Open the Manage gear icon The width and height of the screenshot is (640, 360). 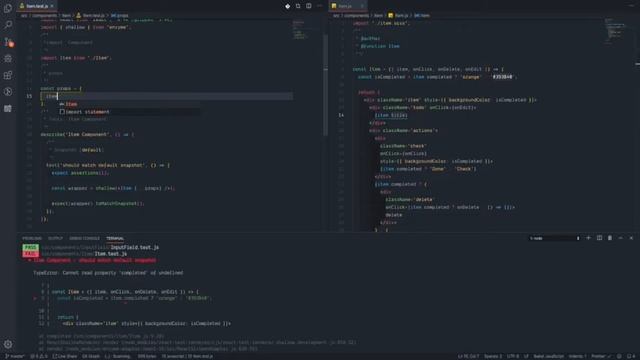pyautogui.click(x=8, y=344)
